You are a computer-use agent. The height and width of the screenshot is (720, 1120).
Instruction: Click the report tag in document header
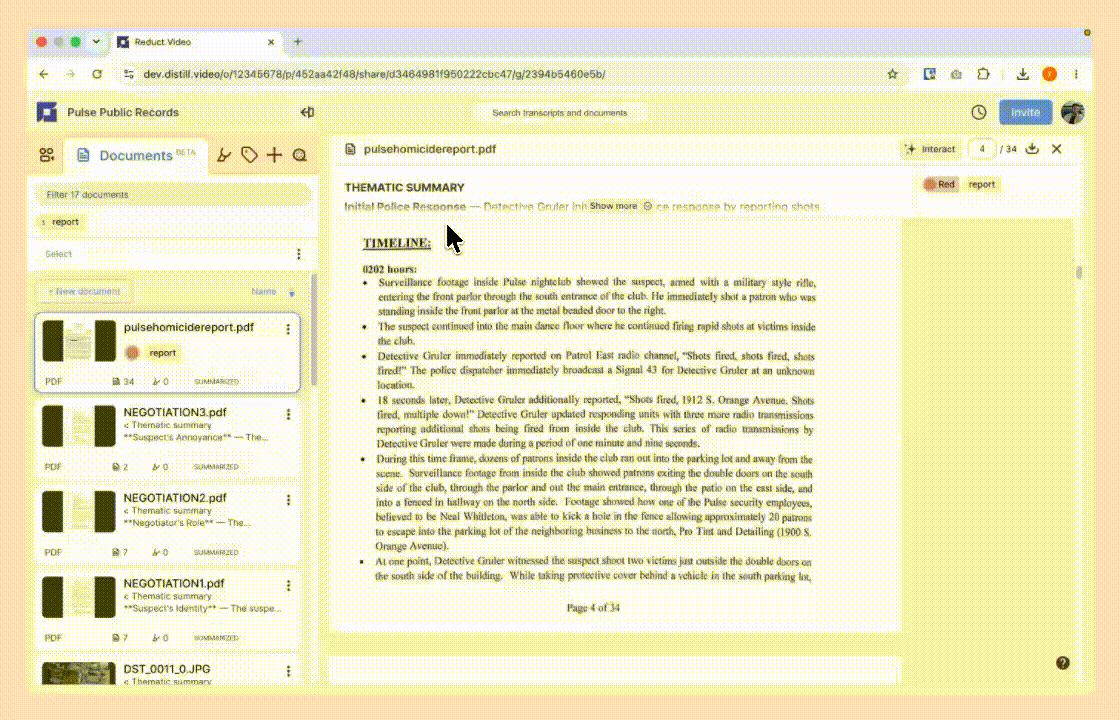(981, 184)
